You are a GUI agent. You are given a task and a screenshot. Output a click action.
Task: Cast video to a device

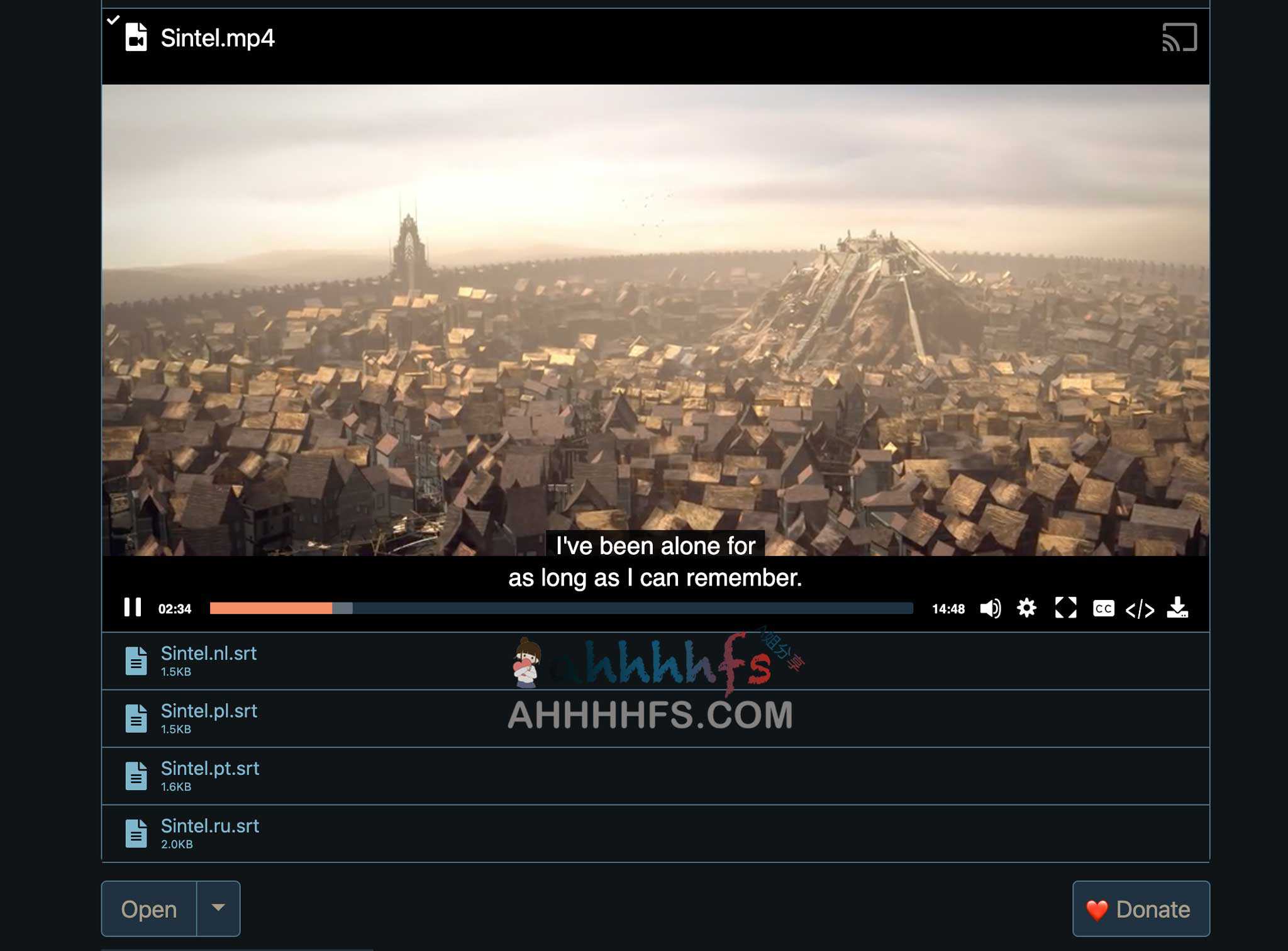pos(1179,37)
